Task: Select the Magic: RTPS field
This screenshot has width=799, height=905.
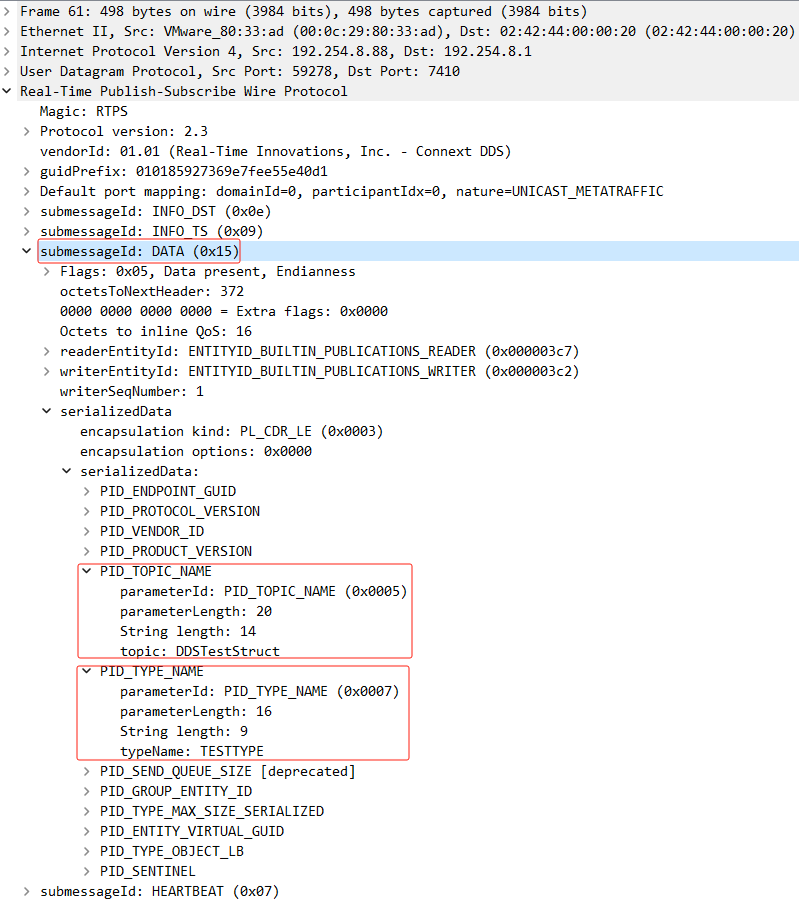Action: 83,111
